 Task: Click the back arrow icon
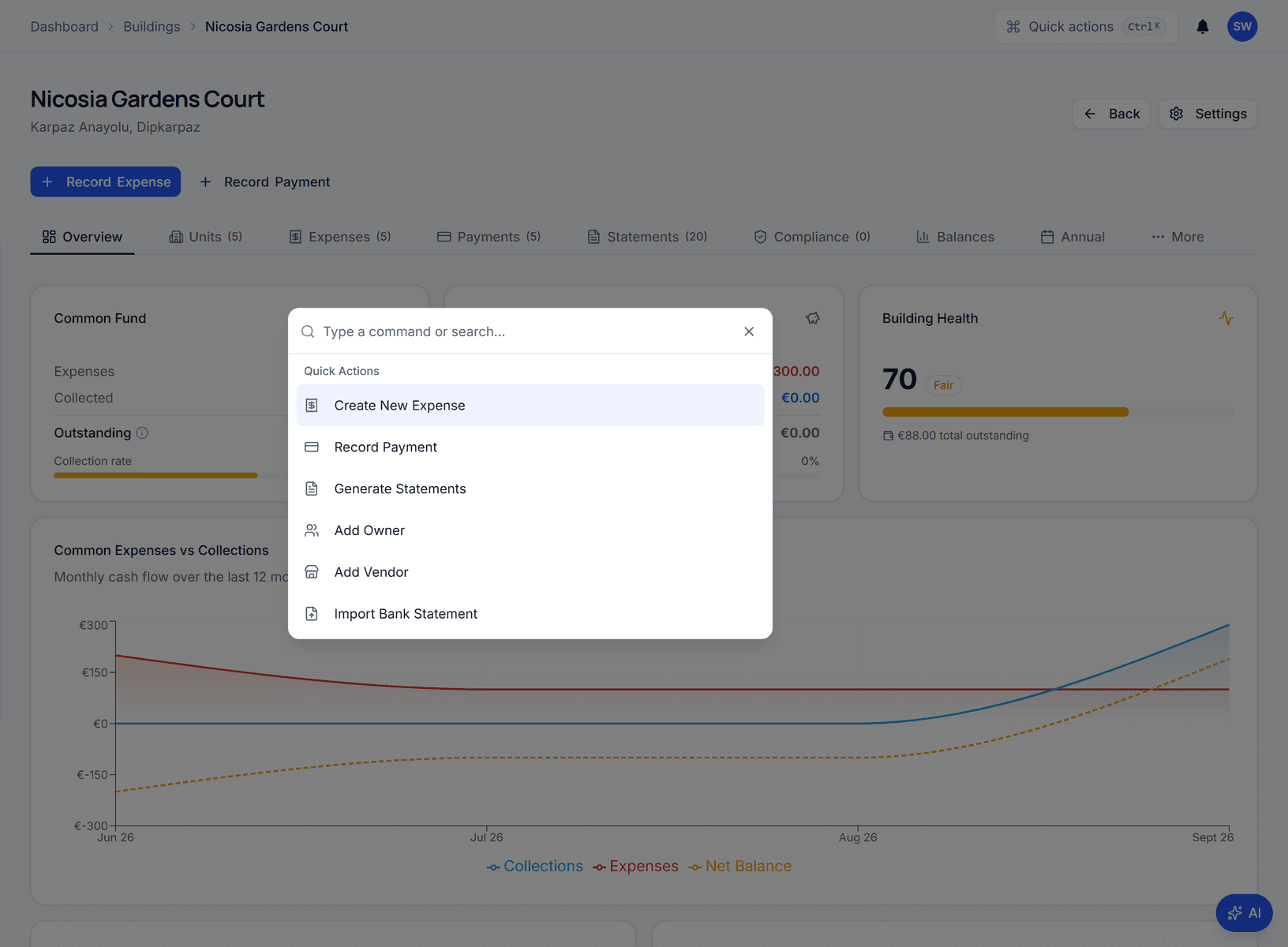pyautogui.click(x=1089, y=114)
